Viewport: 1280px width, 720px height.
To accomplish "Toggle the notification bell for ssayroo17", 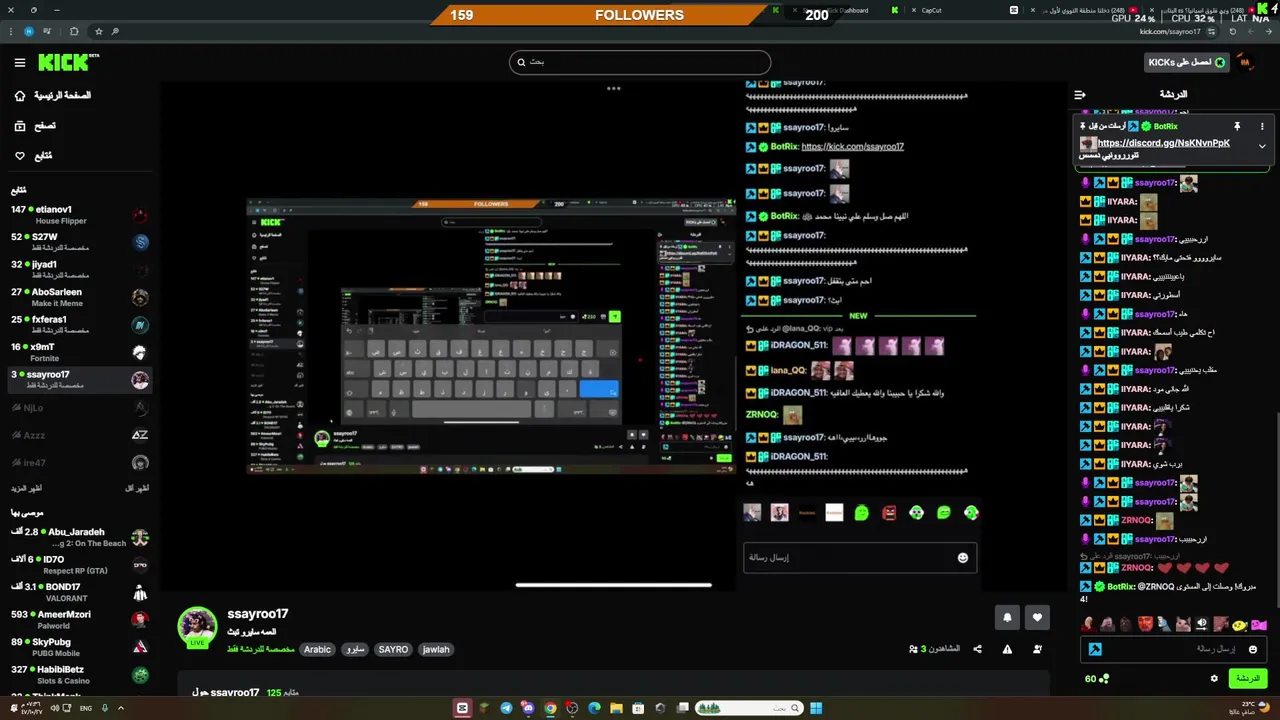I will coord(1007,618).
